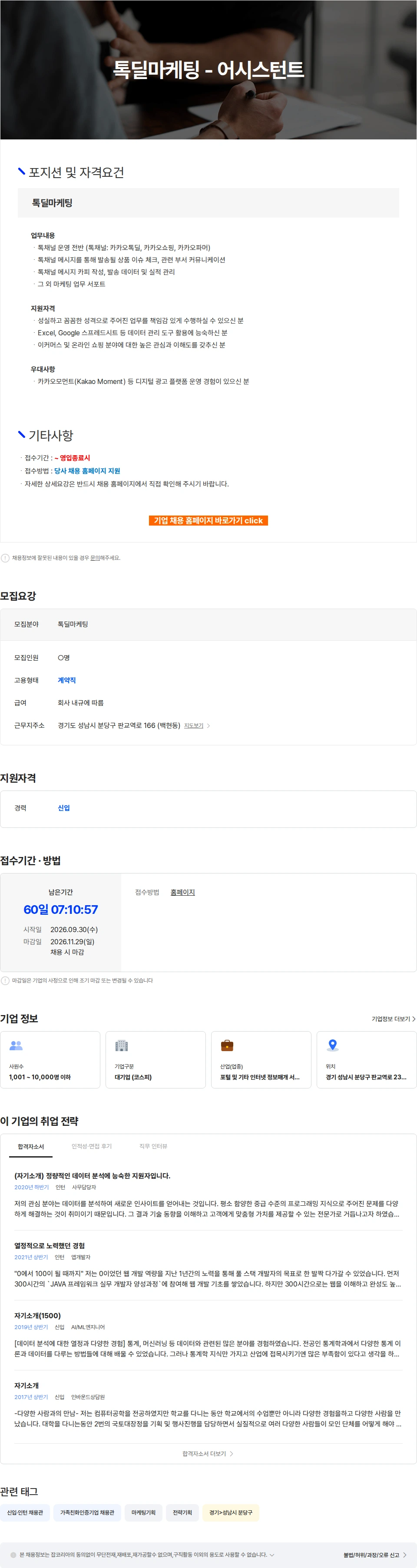Screen dimensions: 417x1568
Task: Select the 합격자소서 tab
Action: 30,1146
